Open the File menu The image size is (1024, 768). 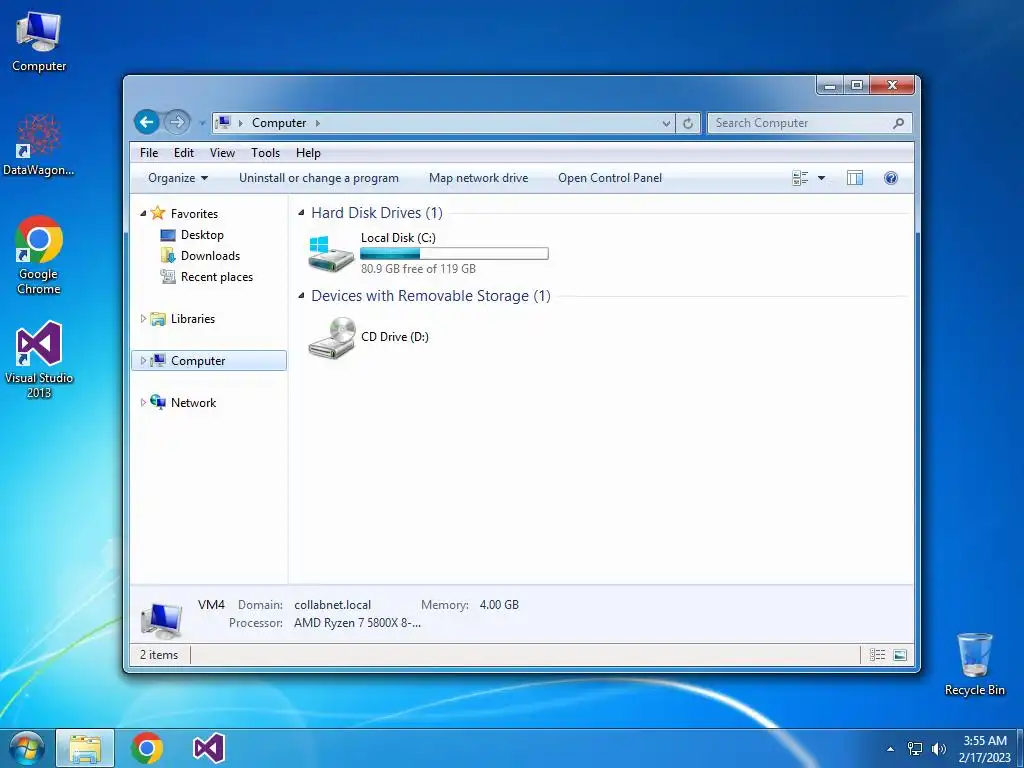149,153
